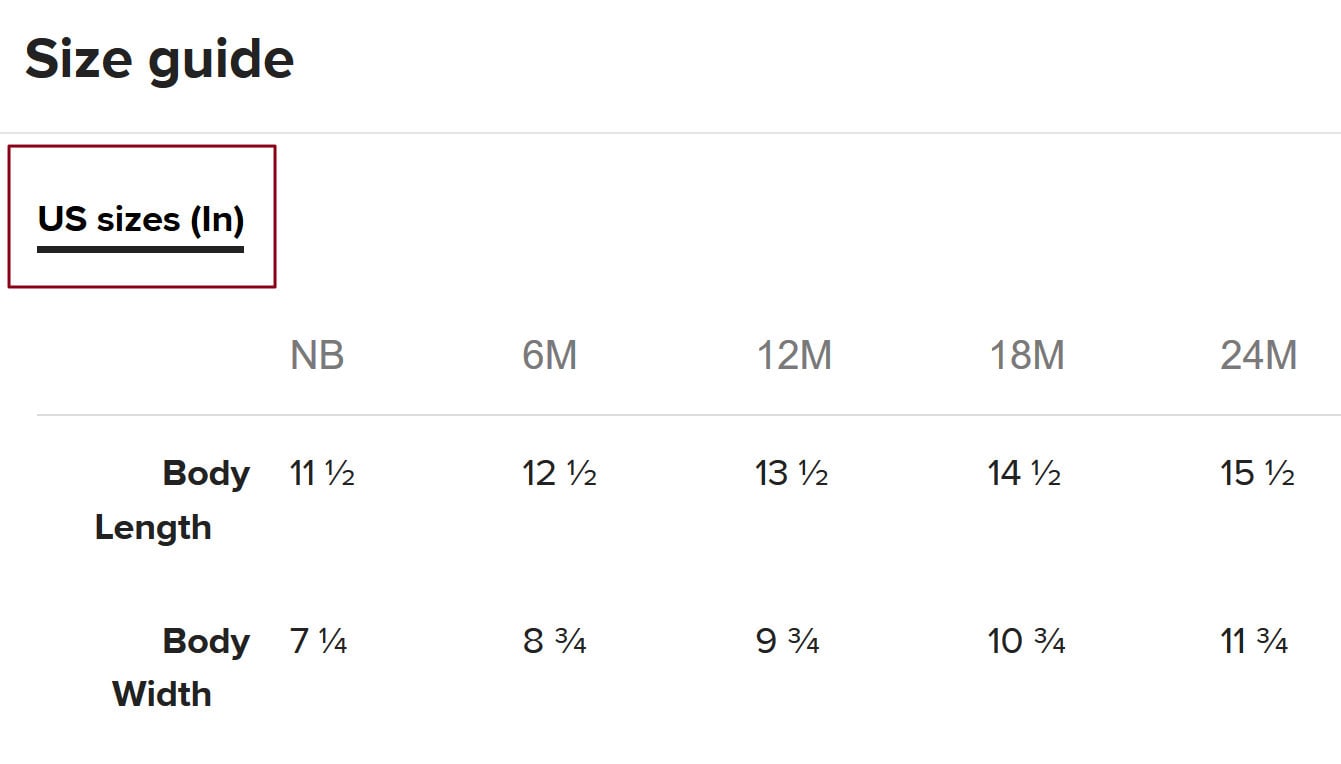Select the US sizes (In) tab
The width and height of the screenshot is (1341, 764).
pyautogui.click(x=141, y=218)
